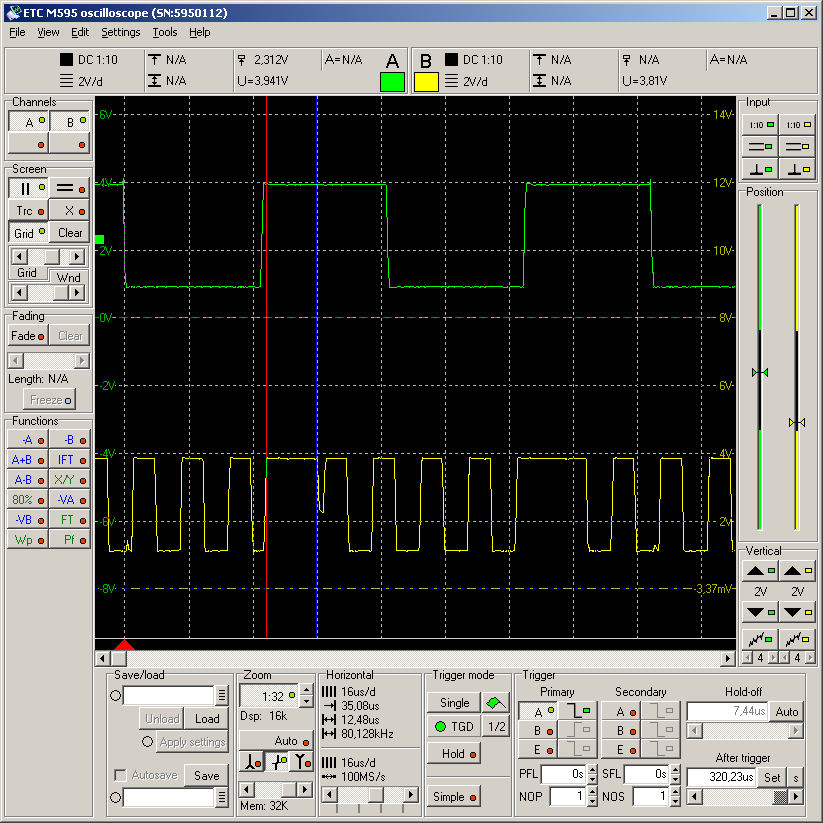Screen dimensions: 823x823
Task: Select the X/Y display function
Action: tap(69, 479)
